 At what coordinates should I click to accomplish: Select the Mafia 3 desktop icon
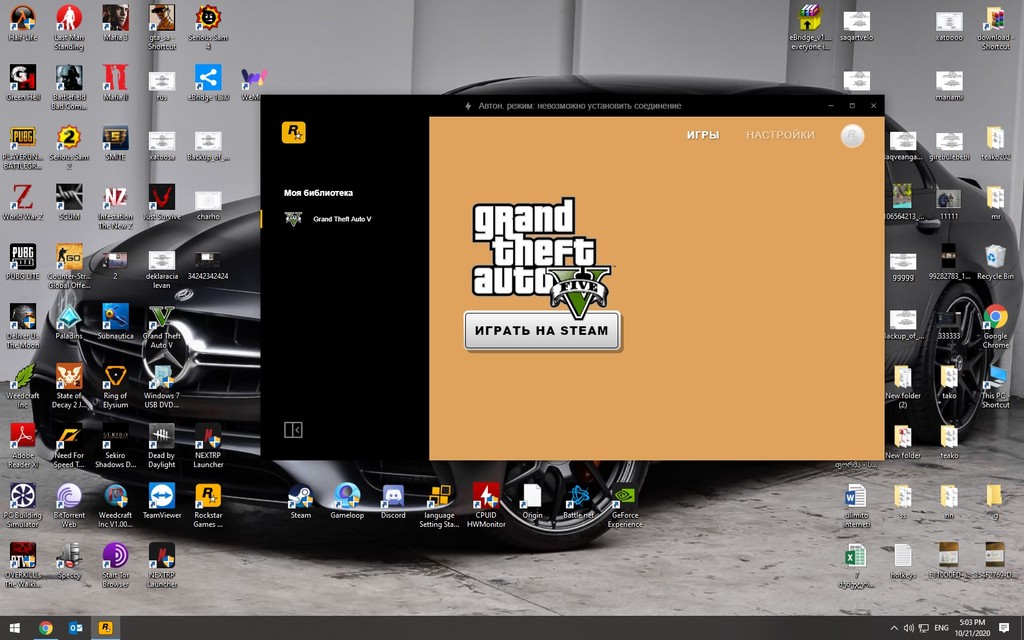click(x=115, y=24)
